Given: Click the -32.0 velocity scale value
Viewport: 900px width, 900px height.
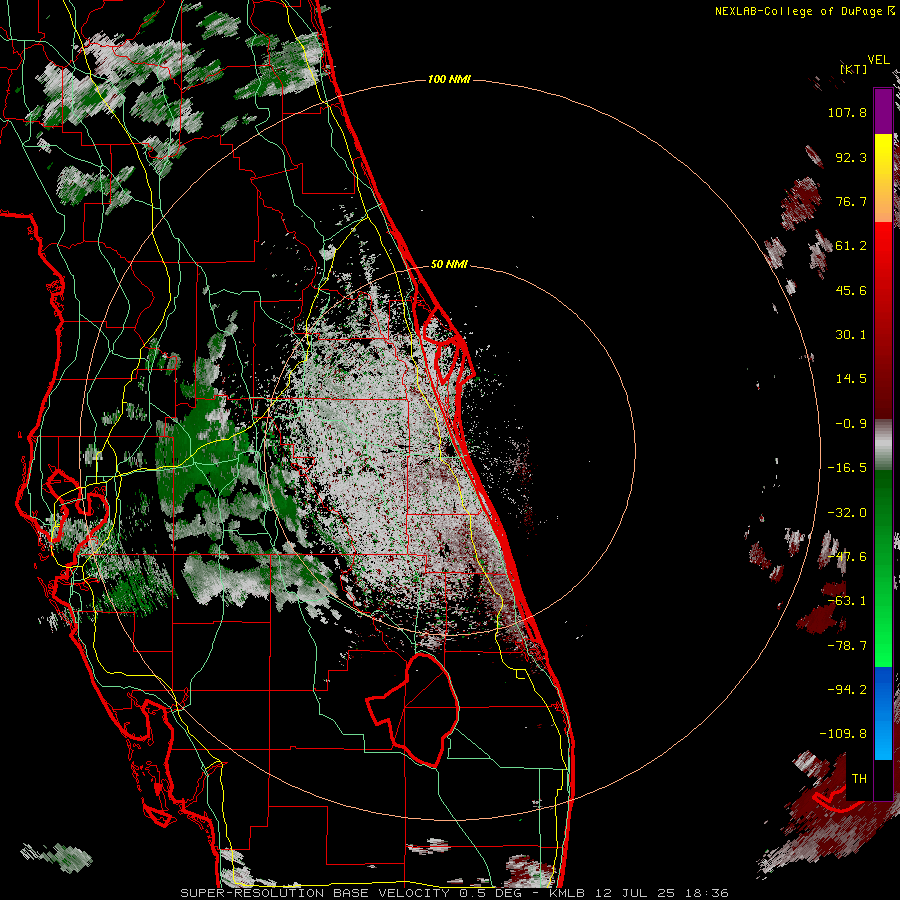Looking at the screenshot, I should 847,513.
